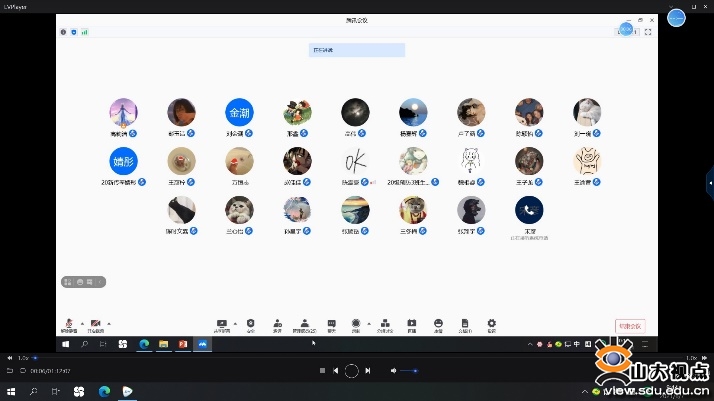Screen dimensions: 714x401
Task: Click the red end meeting button
Action: coord(630,326)
